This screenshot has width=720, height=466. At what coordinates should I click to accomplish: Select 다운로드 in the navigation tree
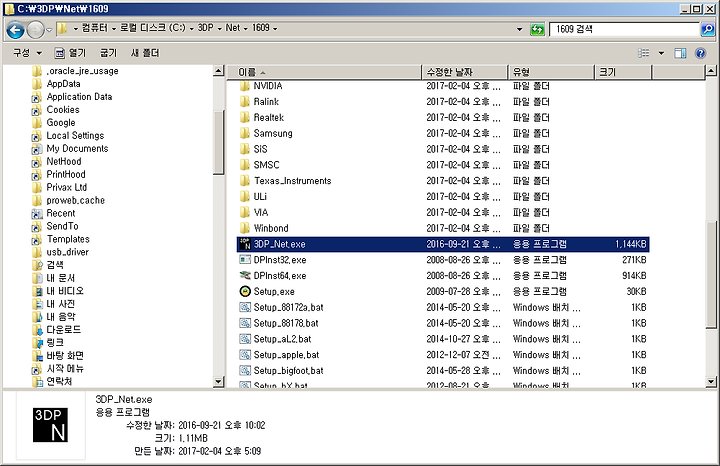coord(63,330)
